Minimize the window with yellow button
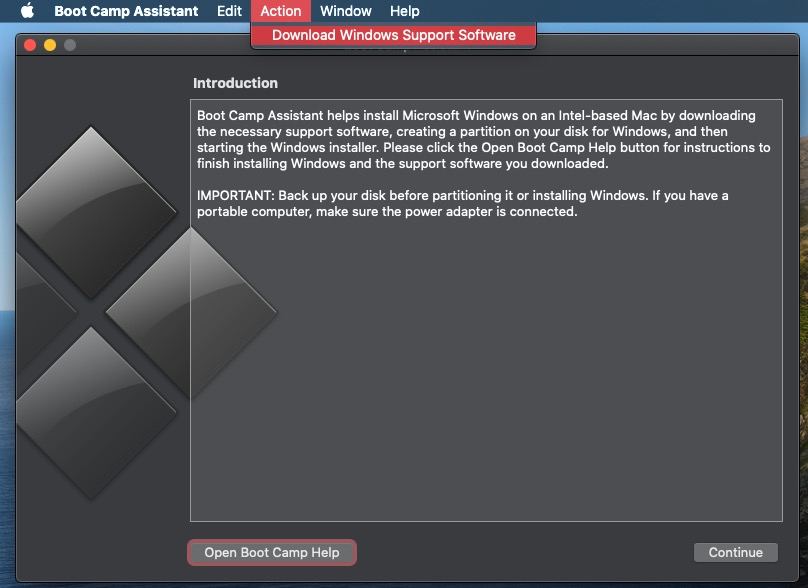 coord(50,45)
